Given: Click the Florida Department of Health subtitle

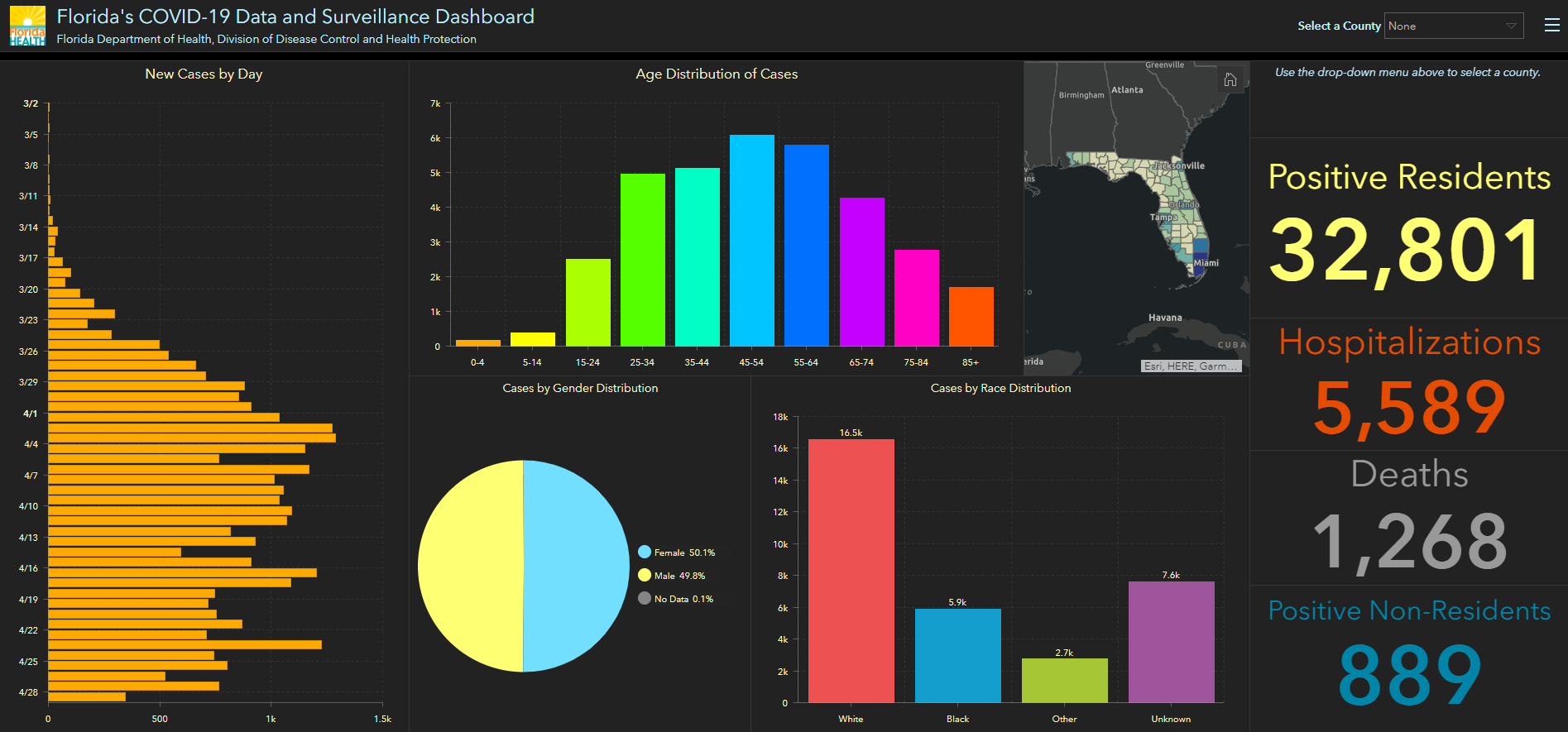Looking at the screenshot, I should (x=266, y=39).
